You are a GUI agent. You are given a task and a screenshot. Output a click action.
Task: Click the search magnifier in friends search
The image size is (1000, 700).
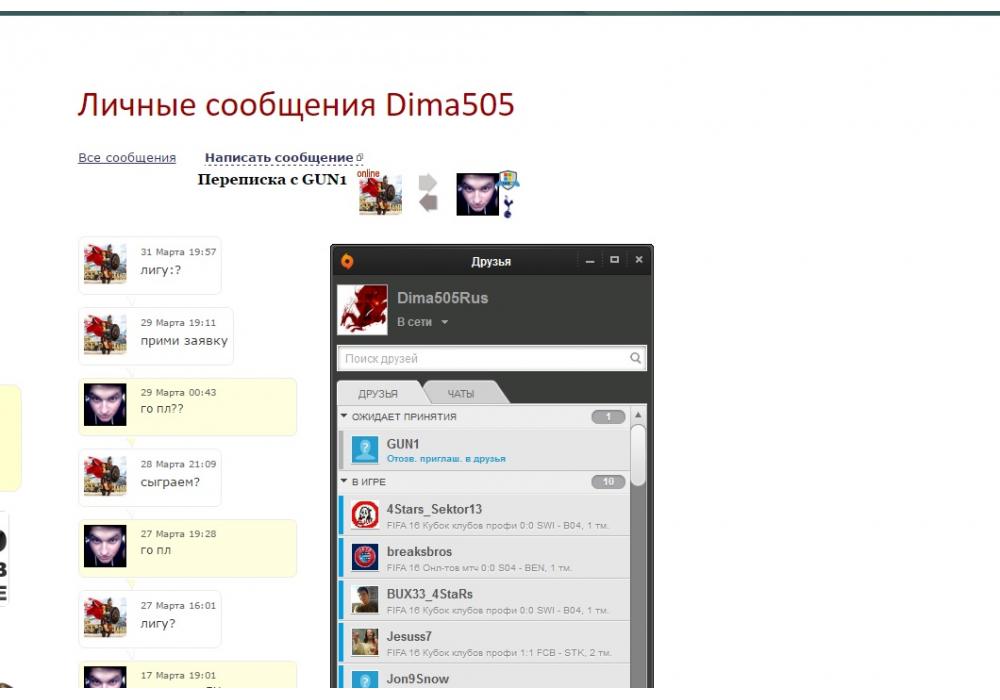click(x=635, y=358)
